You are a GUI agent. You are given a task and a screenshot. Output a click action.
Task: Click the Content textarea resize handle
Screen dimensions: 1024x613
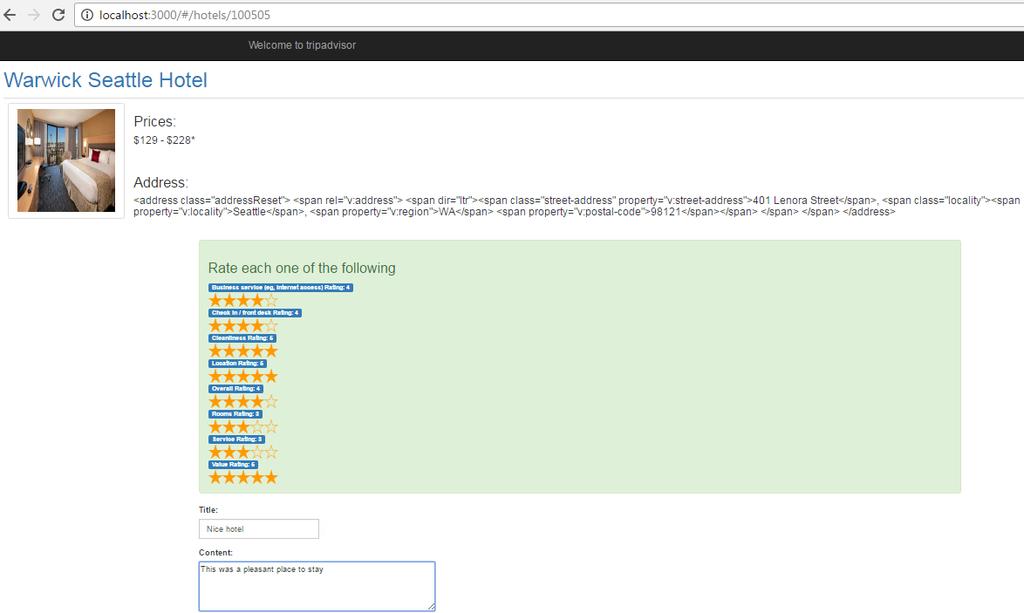pos(431,607)
